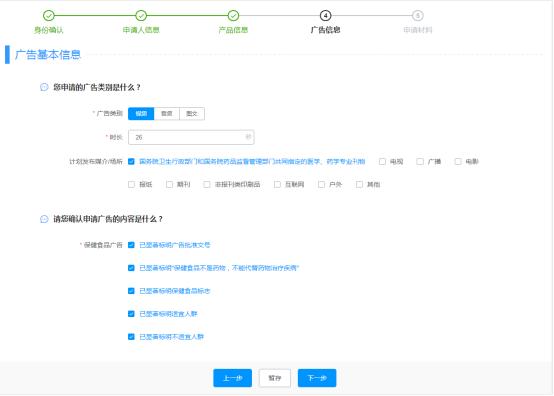Uncheck 已显著标明适宜人群 checkbox
The height and width of the screenshot is (396, 554).
coord(131,314)
